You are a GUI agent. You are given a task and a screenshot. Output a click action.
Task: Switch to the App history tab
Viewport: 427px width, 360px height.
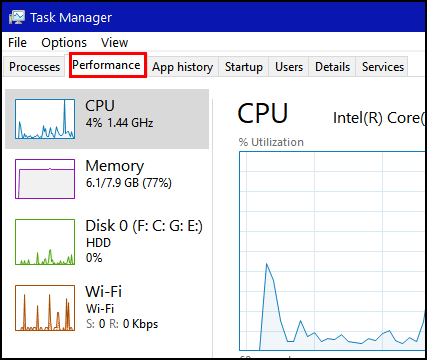click(x=182, y=67)
